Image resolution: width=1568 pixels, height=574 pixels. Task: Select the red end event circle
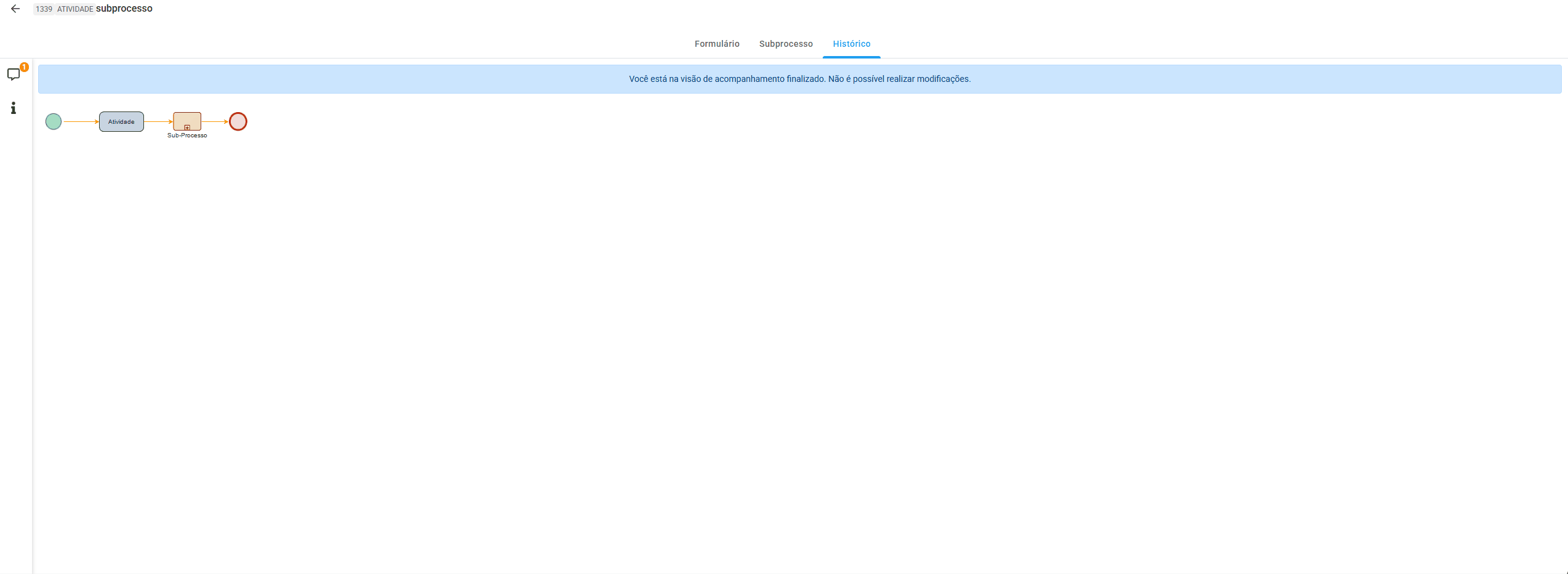[238, 121]
